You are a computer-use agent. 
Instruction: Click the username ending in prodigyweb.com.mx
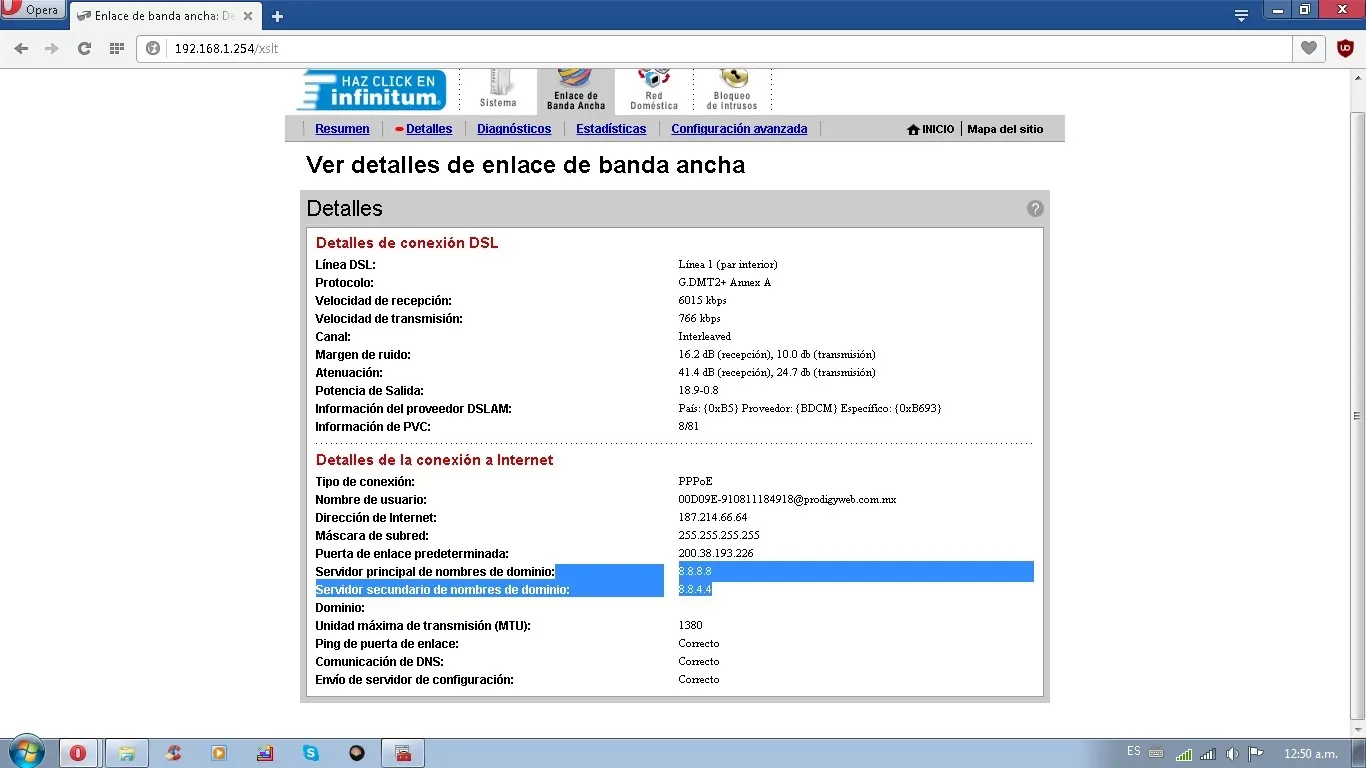(787, 499)
